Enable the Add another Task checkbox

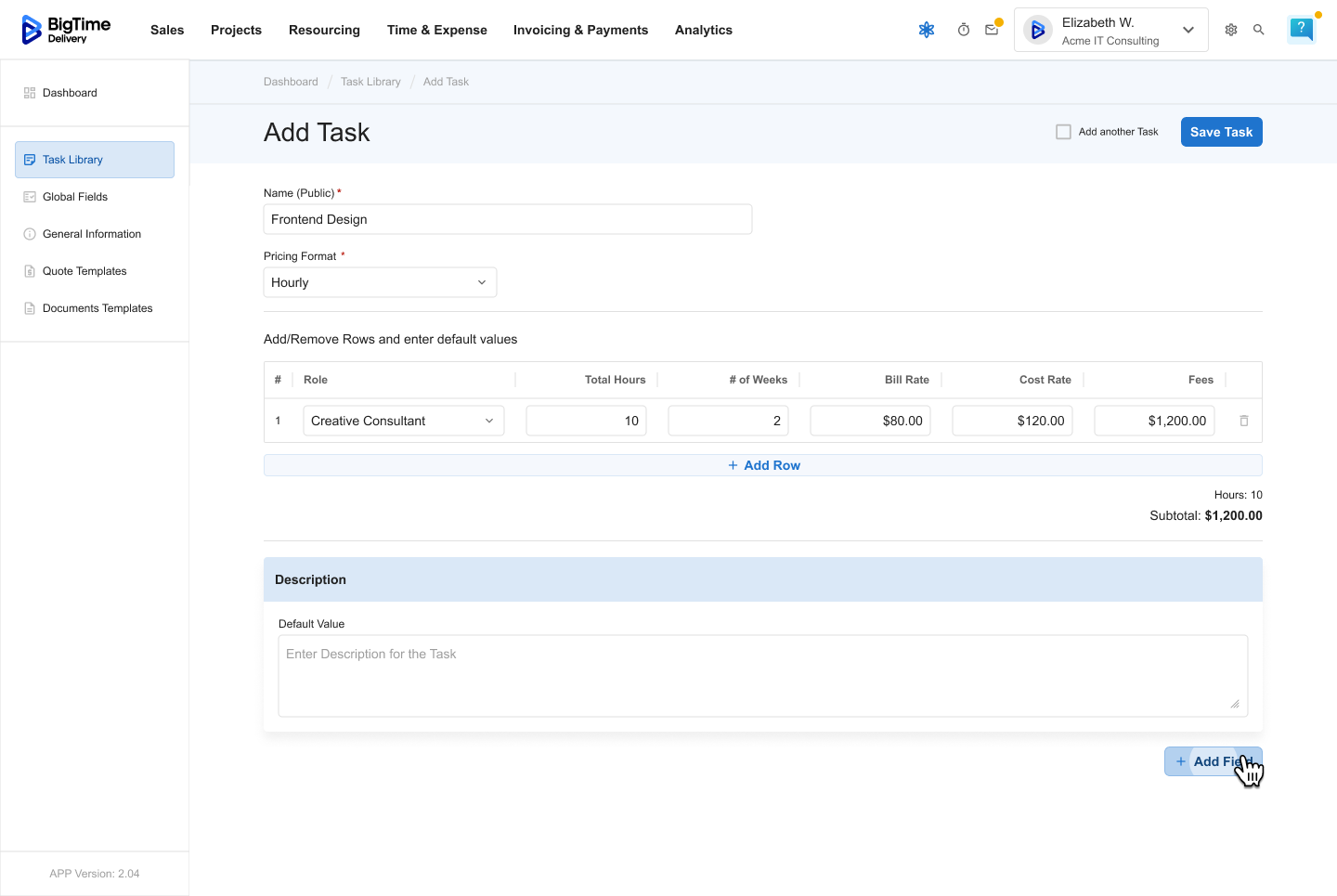click(1064, 132)
